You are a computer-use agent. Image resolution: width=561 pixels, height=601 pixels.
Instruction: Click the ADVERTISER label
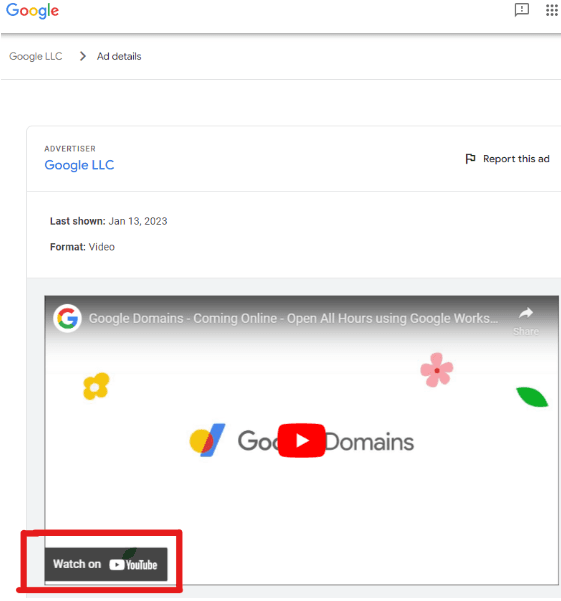(x=70, y=148)
